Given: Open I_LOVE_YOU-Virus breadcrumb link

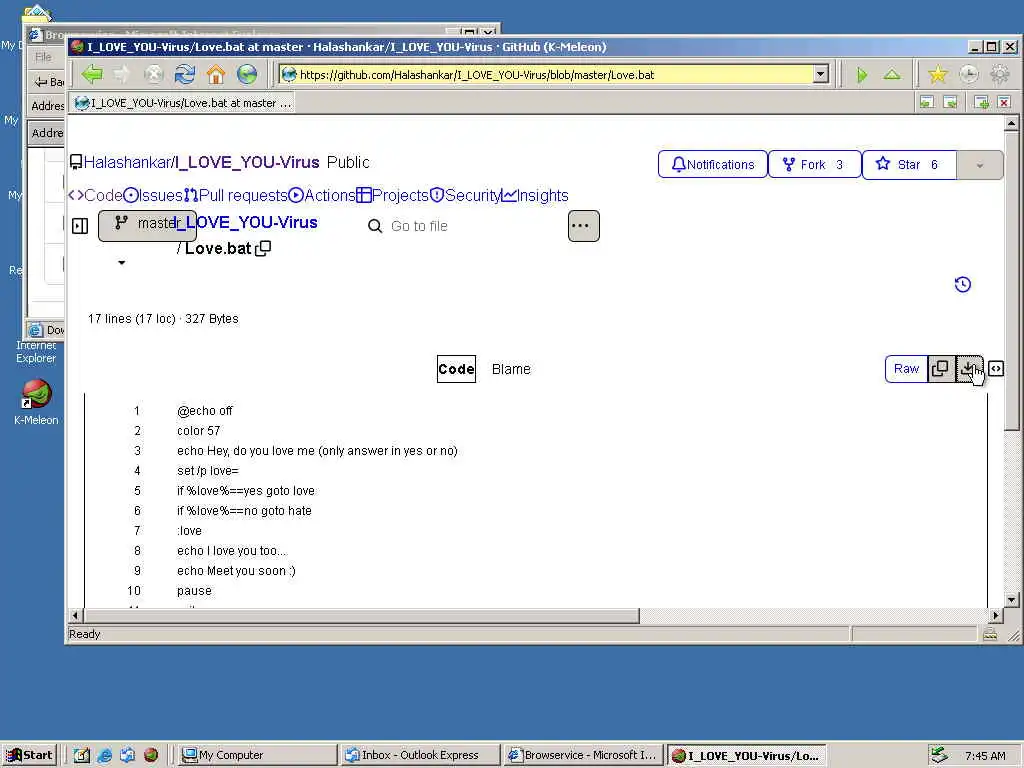Looking at the screenshot, I should pyautogui.click(x=247, y=223).
